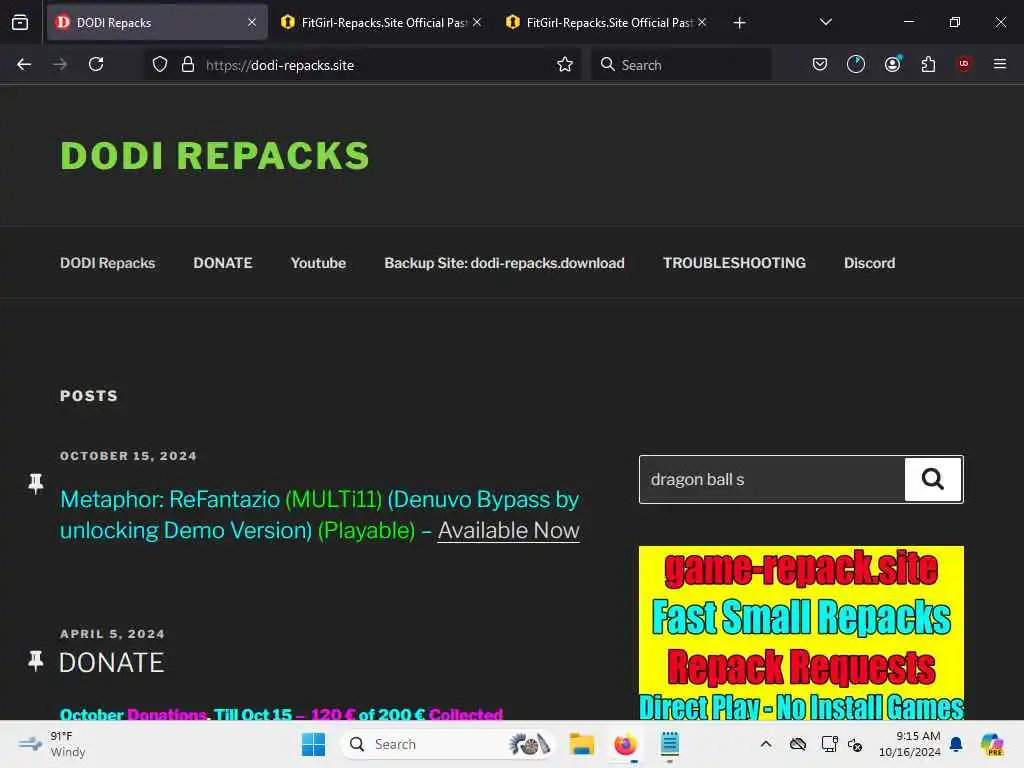The height and width of the screenshot is (768, 1024).
Task: Bookmark this page with star icon
Action: click(565, 64)
